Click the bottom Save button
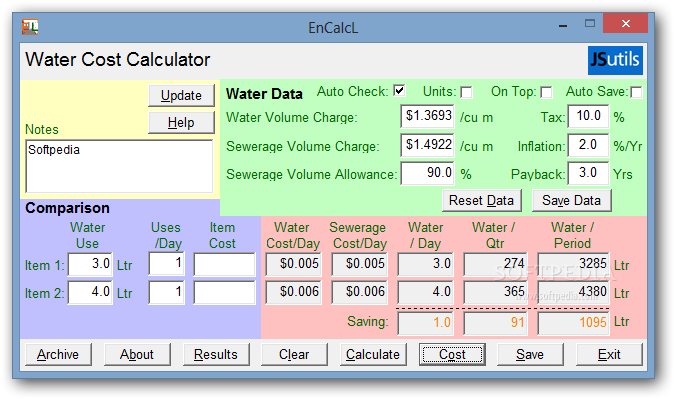The height and width of the screenshot is (399, 675). click(x=530, y=355)
